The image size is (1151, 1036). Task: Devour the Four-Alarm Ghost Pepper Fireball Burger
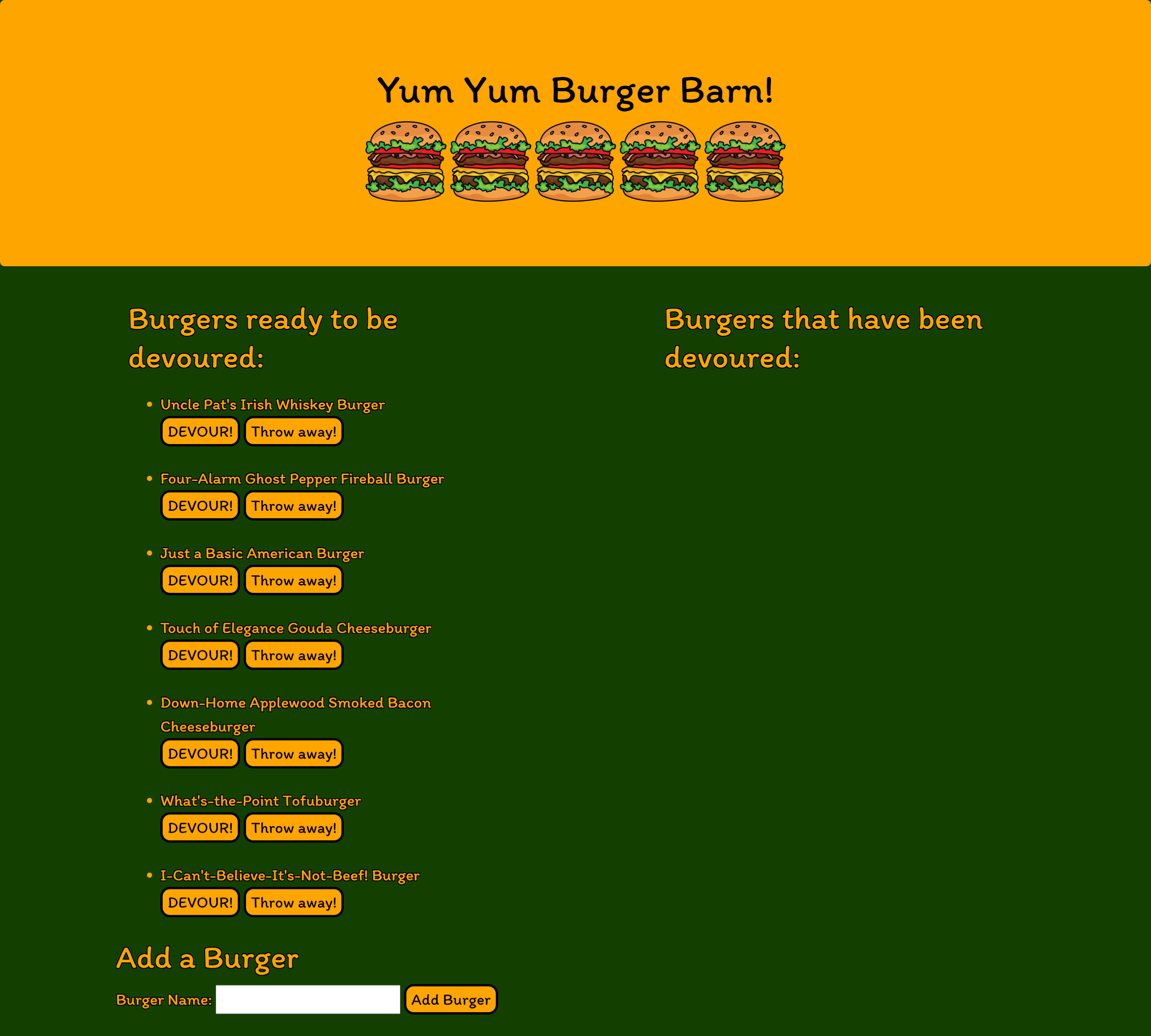200,505
